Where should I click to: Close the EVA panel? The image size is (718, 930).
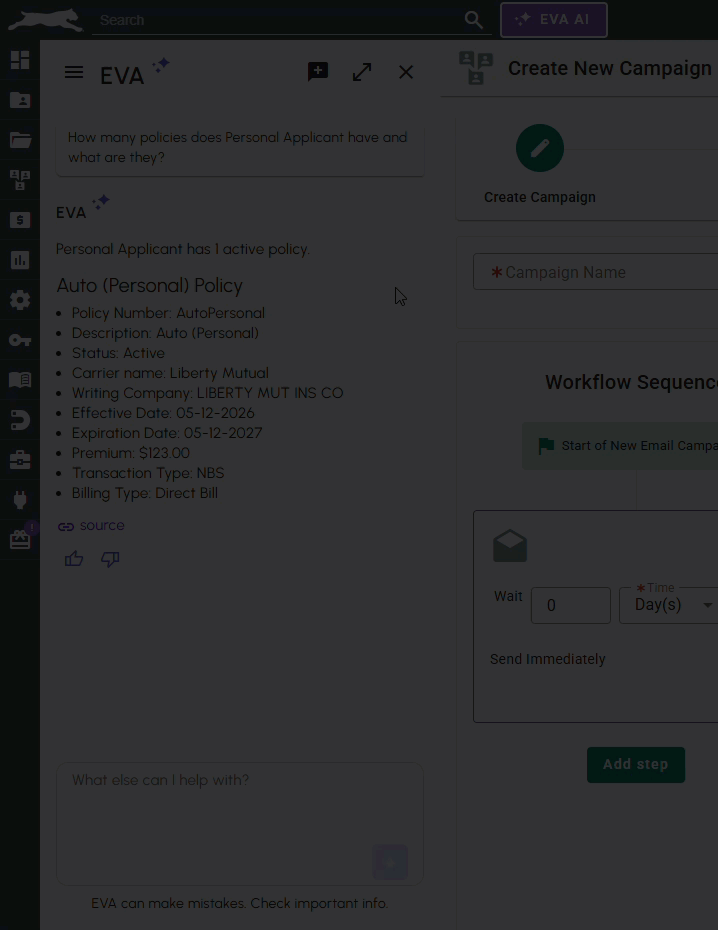click(406, 72)
